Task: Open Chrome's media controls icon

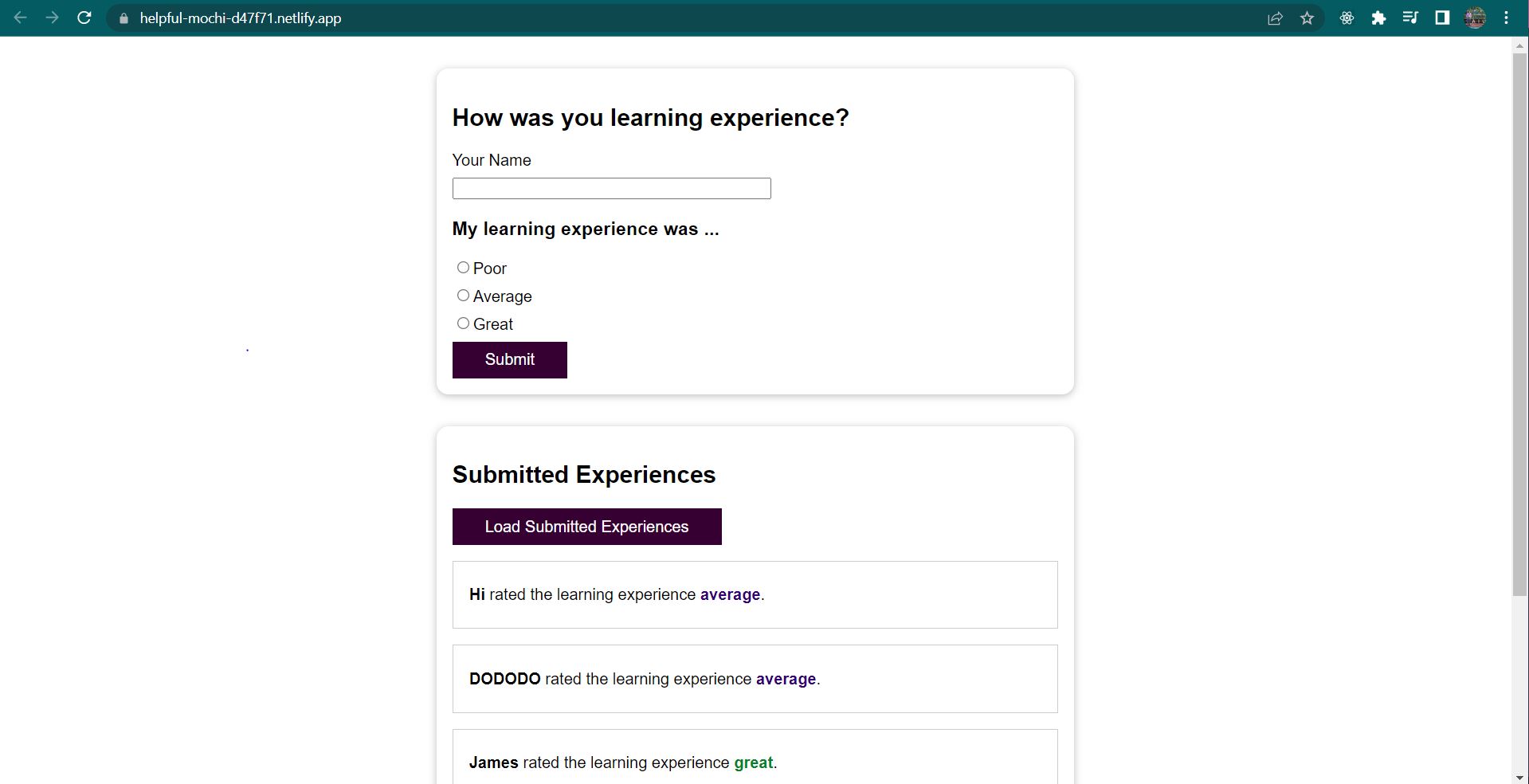Action: pos(1410,18)
